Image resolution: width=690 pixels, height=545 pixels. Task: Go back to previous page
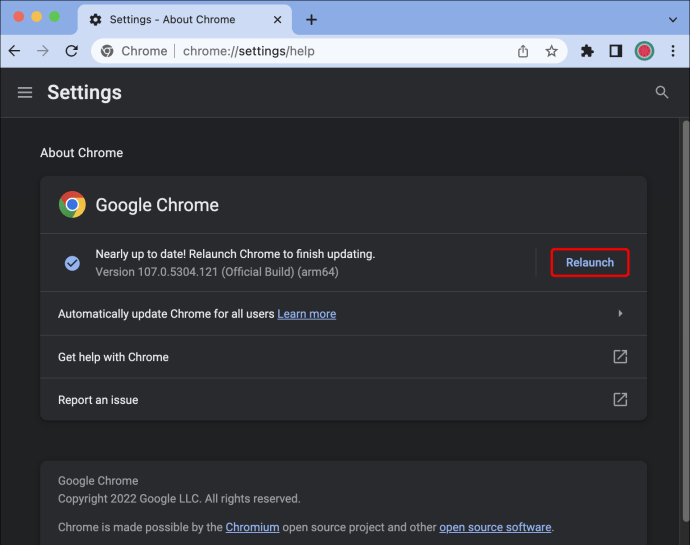(15, 52)
